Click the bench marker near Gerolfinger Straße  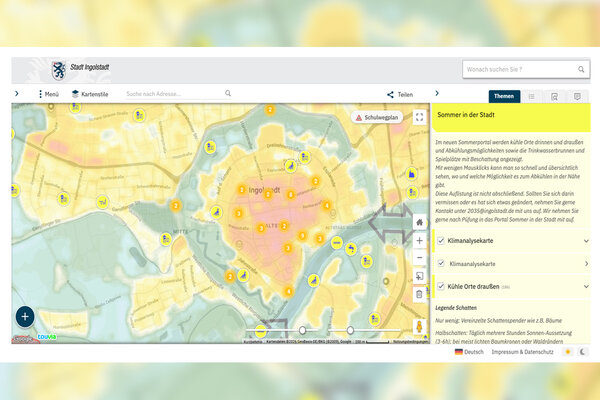[x=102, y=202]
